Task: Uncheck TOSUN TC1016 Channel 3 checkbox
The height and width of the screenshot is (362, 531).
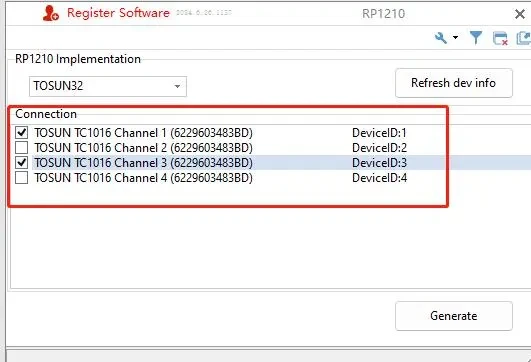Action: pos(22,163)
